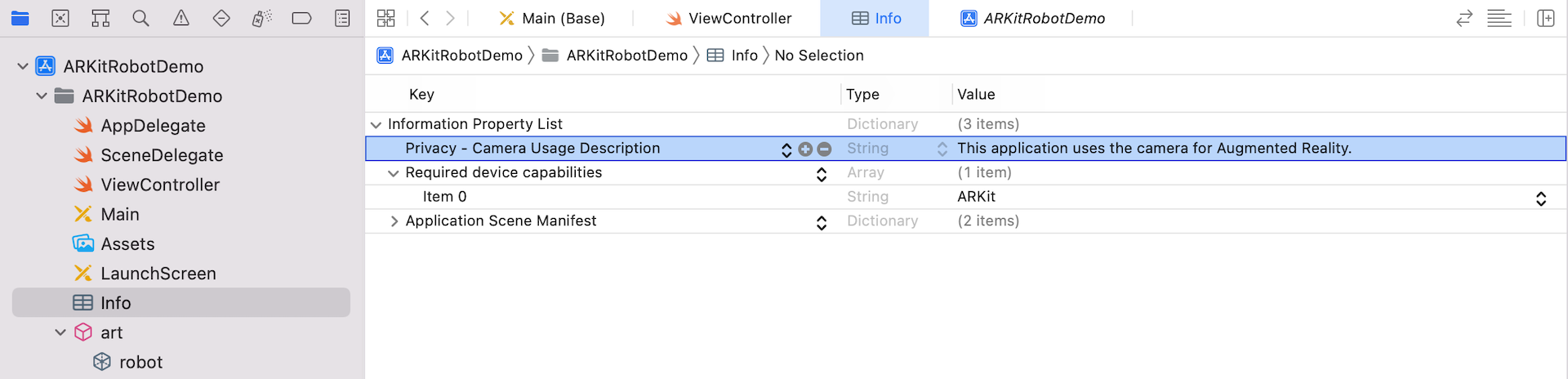Remove the Camera Usage row with minus

(x=824, y=149)
